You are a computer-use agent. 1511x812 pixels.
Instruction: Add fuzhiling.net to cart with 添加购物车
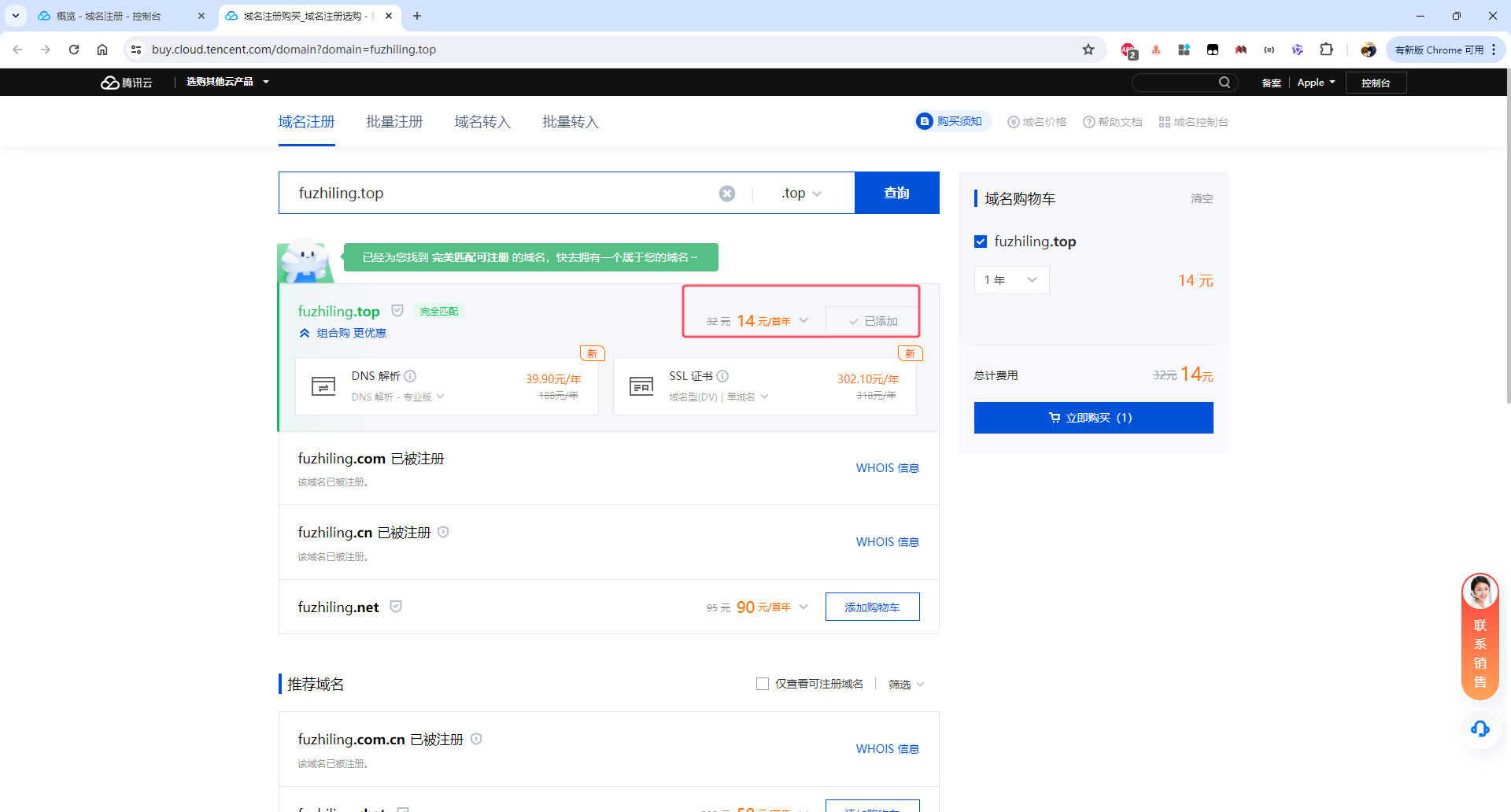click(872, 607)
